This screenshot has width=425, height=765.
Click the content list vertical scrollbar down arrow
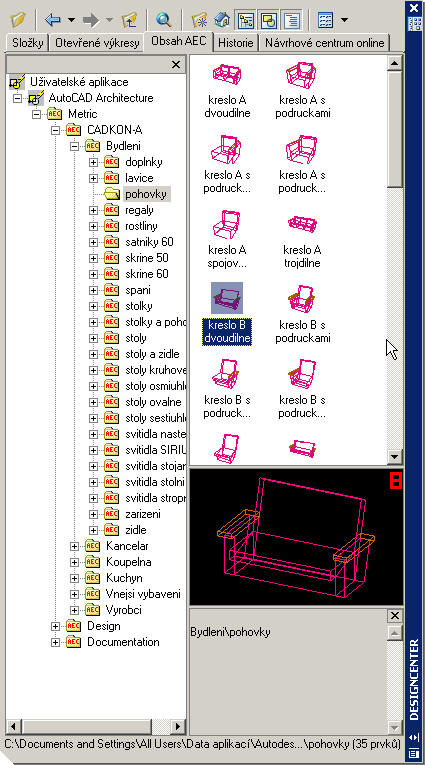click(x=394, y=457)
